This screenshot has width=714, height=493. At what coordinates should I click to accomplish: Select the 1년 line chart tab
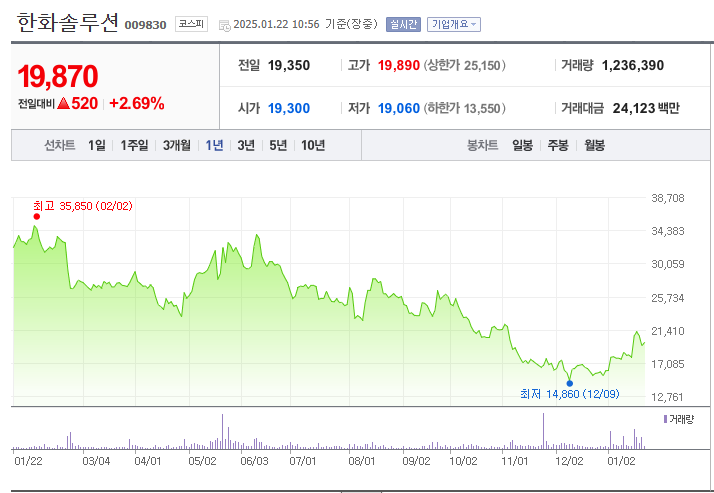point(214,145)
